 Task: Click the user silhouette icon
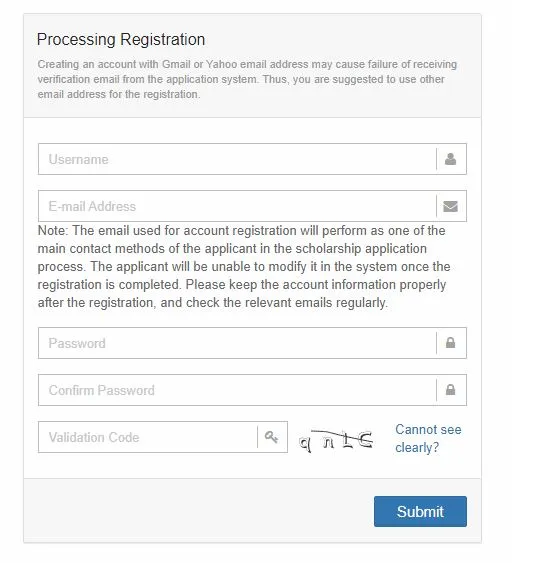coord(450,159)
